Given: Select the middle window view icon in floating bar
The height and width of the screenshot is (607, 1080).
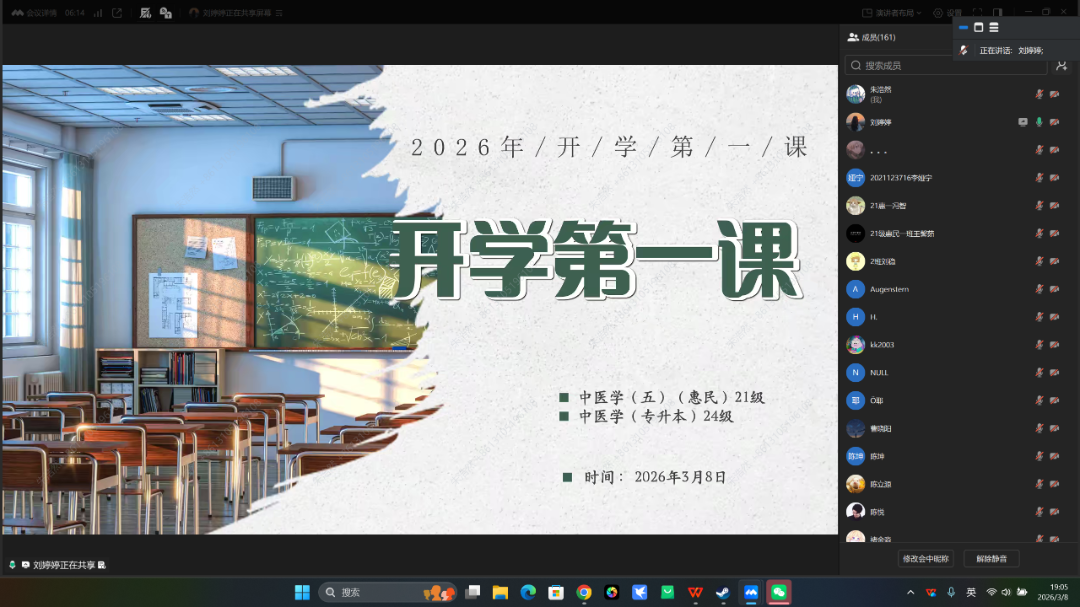Looking at the screenshot, I should 979,27.
